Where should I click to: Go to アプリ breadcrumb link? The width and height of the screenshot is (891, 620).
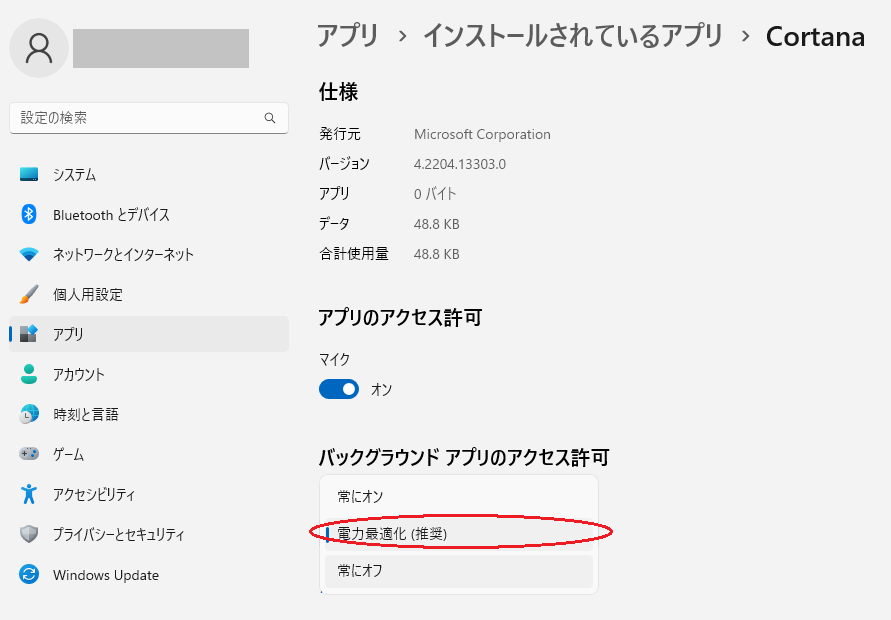[x=348, y=36]
